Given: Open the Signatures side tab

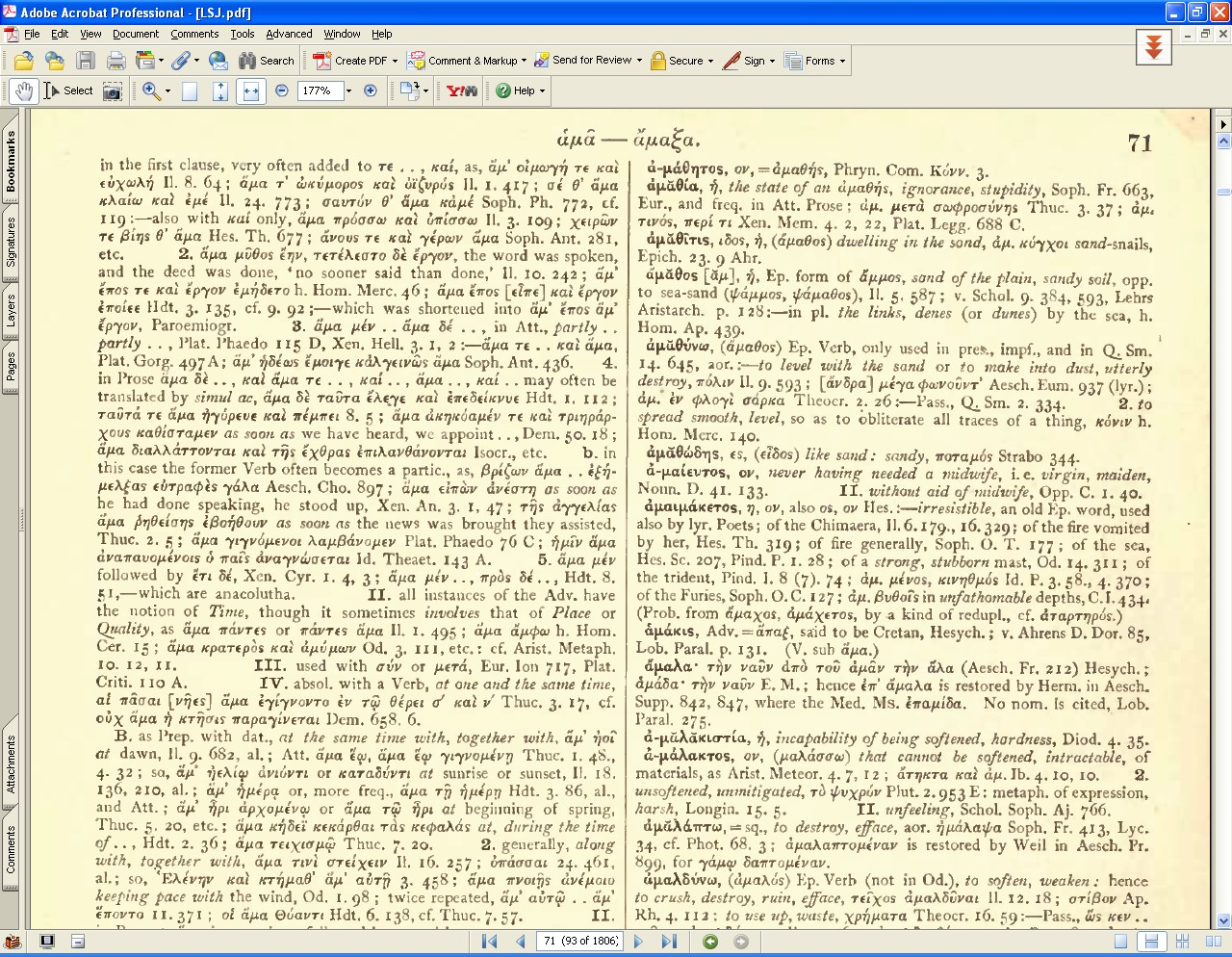Looking at the screenshot, I should coord(11,242).
